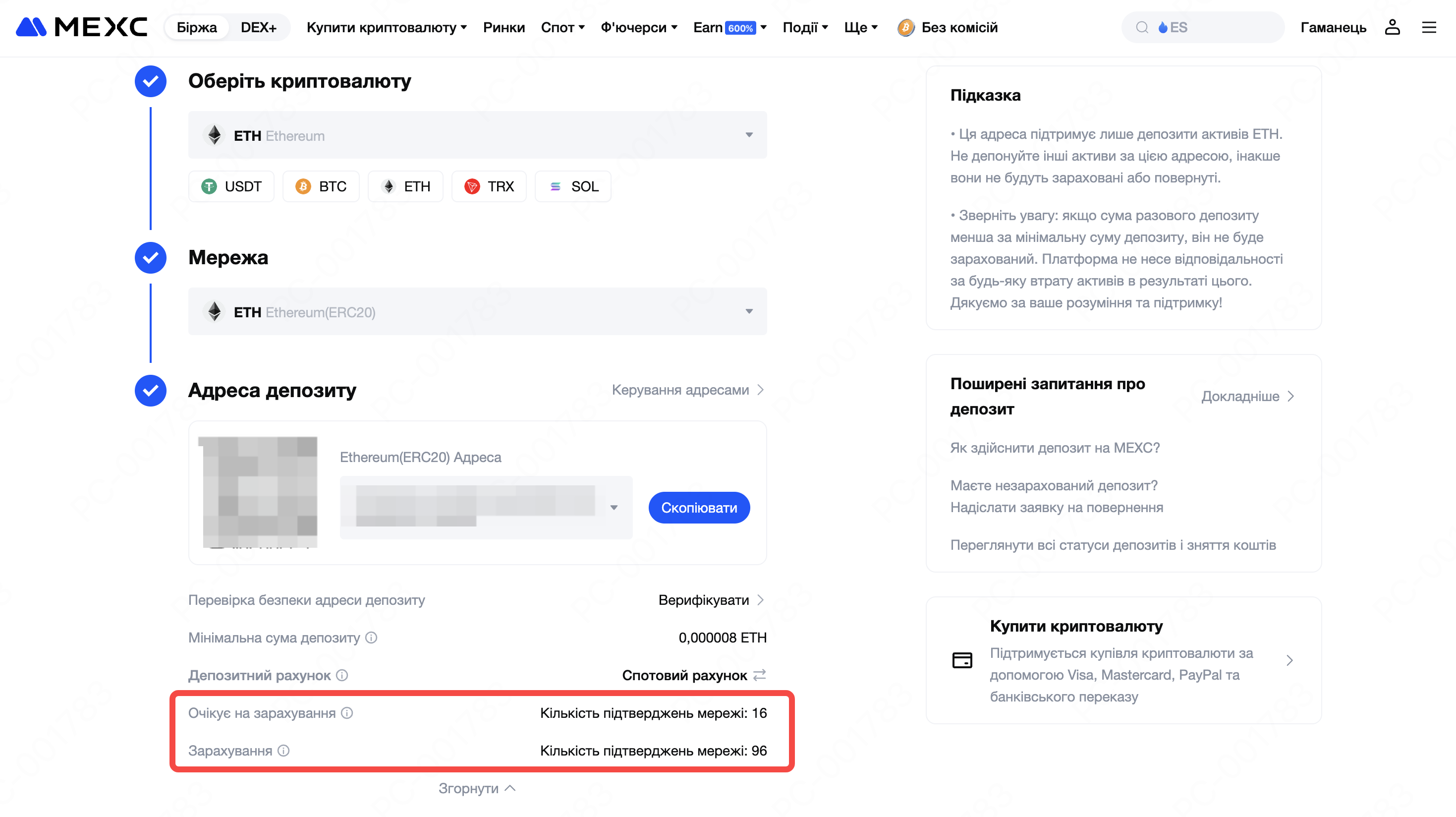The width and height of the screenshot is (1456, 817).
Task: Click the search magnifier icon
Action: point(1142,27)
